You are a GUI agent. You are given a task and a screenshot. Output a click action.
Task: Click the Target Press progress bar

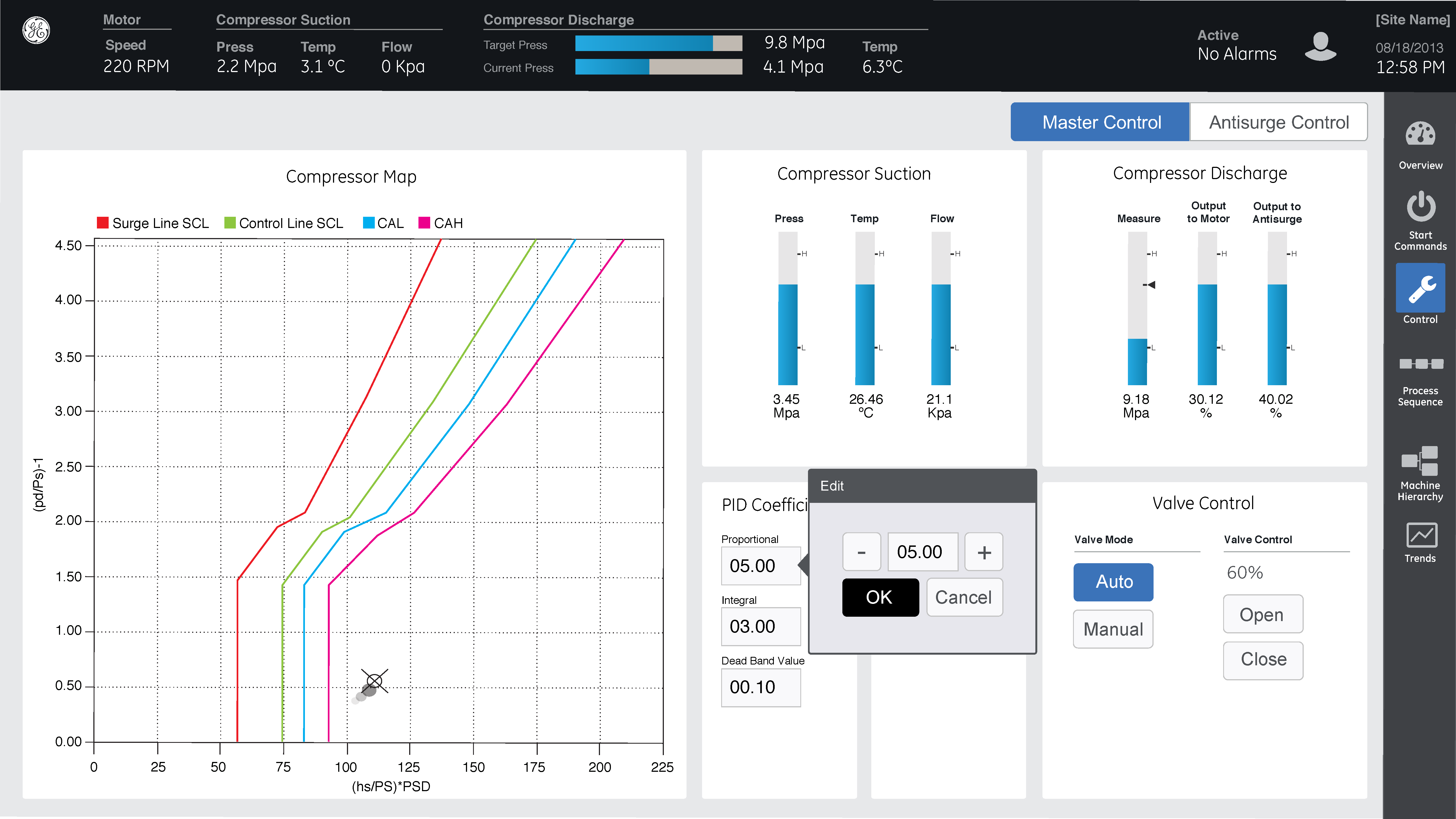point(658,43)
